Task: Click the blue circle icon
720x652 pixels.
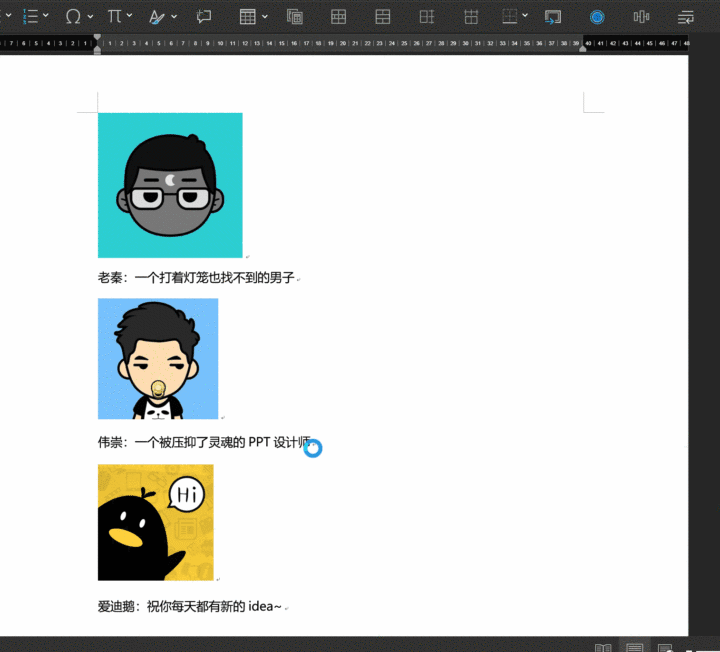Action: click(x=597, y=17)
